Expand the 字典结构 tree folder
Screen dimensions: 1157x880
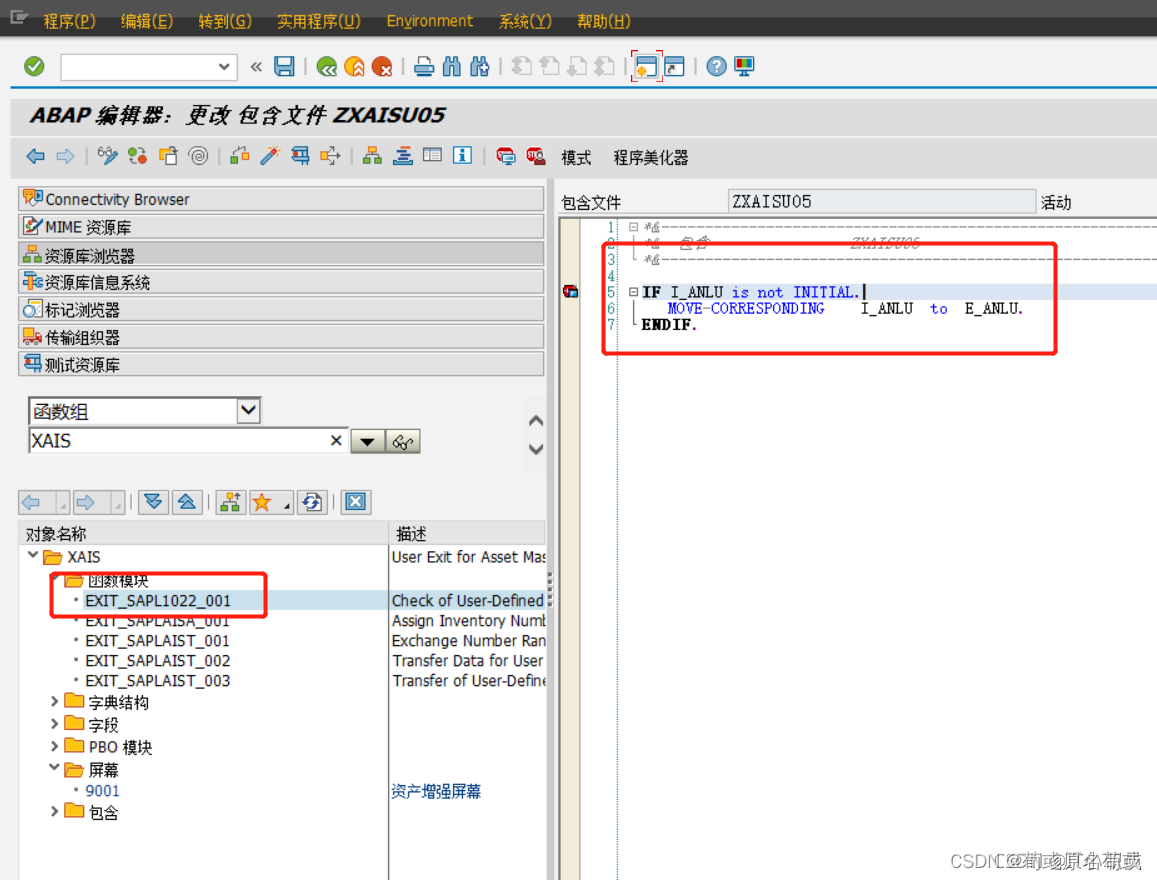pyautogui.click(x=57, y=701)
